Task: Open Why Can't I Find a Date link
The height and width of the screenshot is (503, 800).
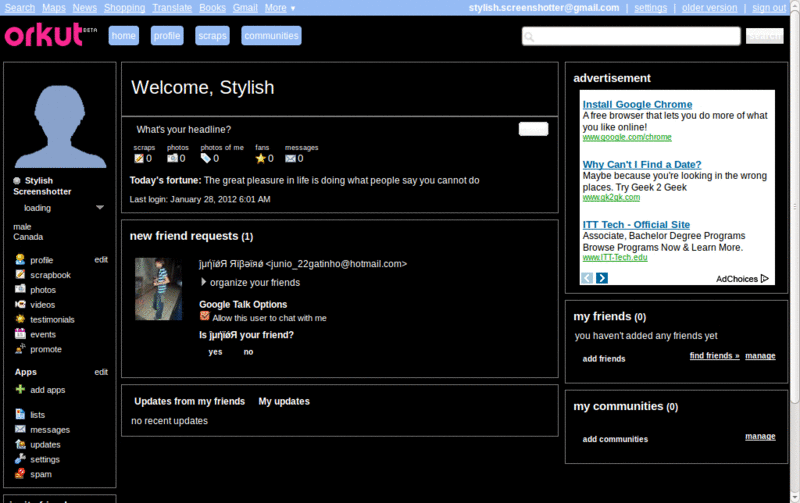Action: pos(642,164)
